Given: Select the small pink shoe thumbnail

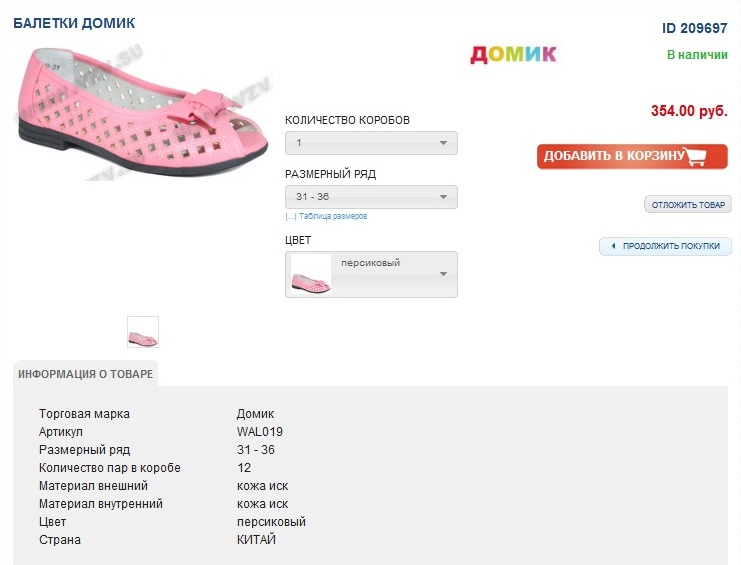Looking at the screenshot, I should point(143,332).
